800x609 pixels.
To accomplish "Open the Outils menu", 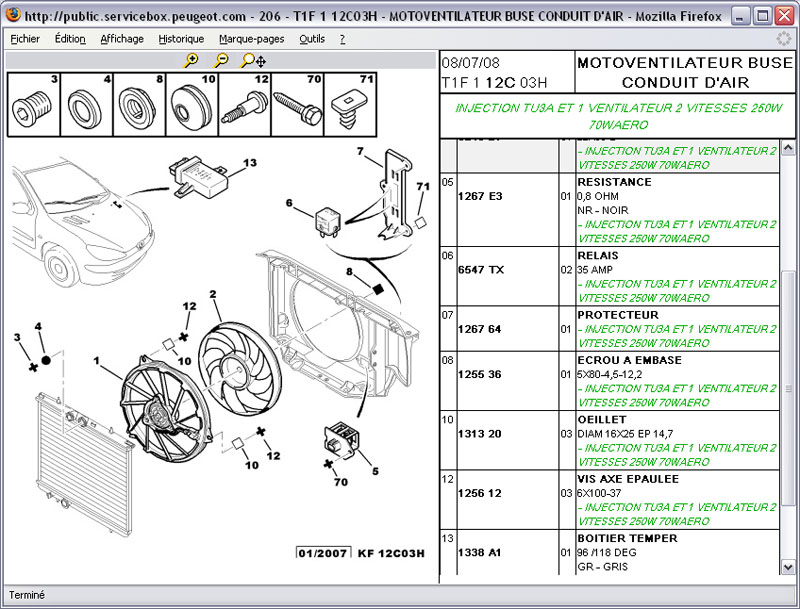I will tap(312, 39).
